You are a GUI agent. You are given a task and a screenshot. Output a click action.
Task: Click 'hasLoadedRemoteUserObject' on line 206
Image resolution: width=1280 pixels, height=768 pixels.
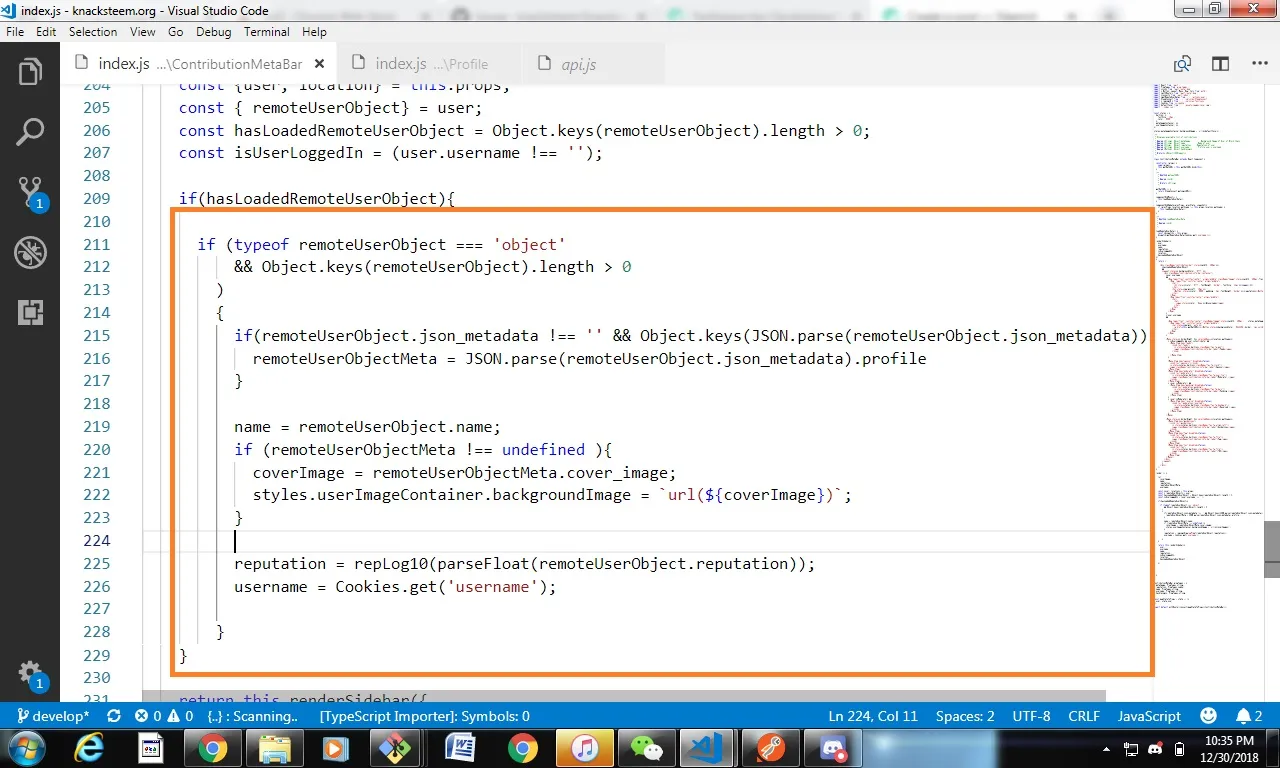(349, 131)
